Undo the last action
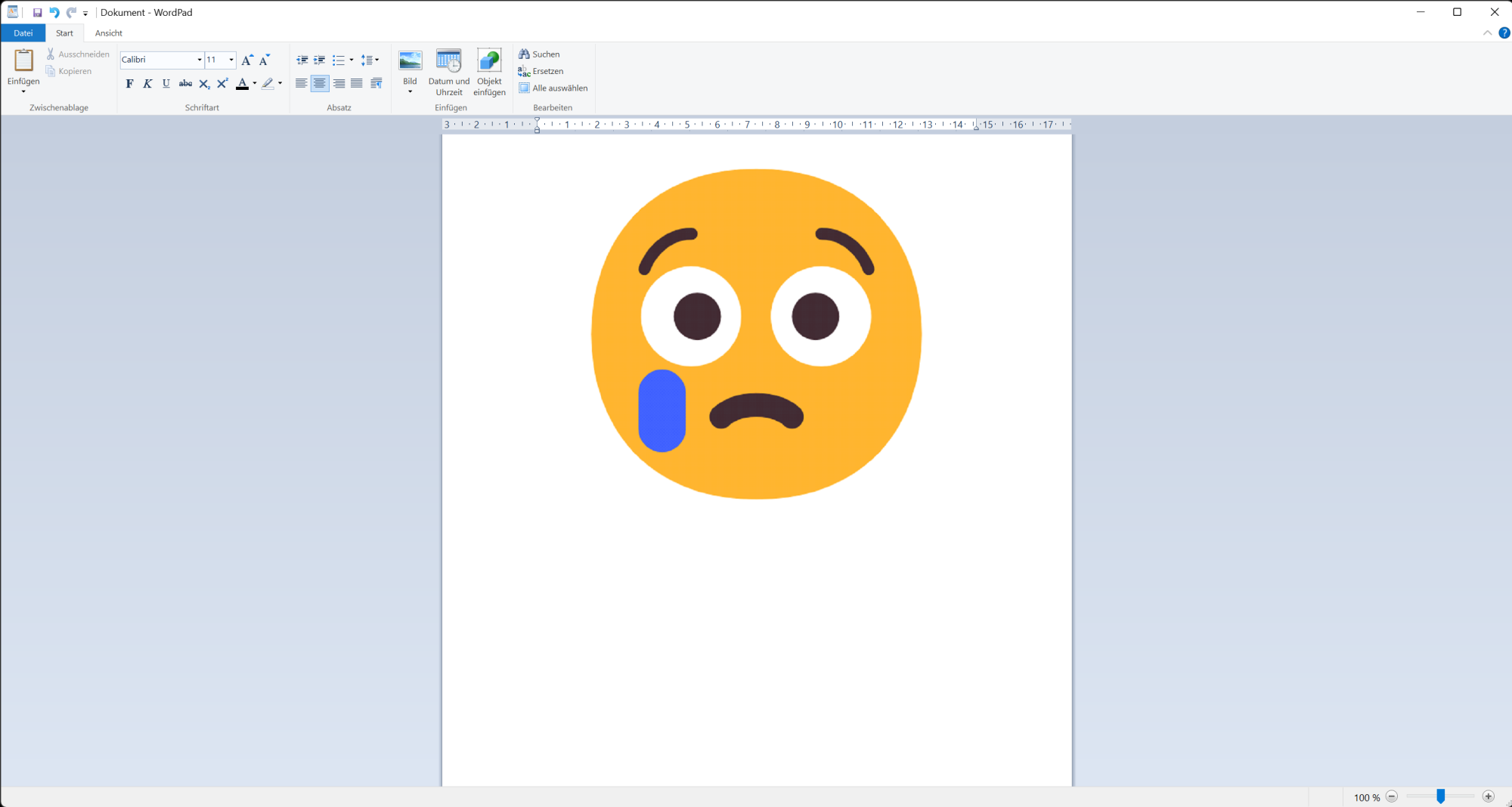 point(54,13)
